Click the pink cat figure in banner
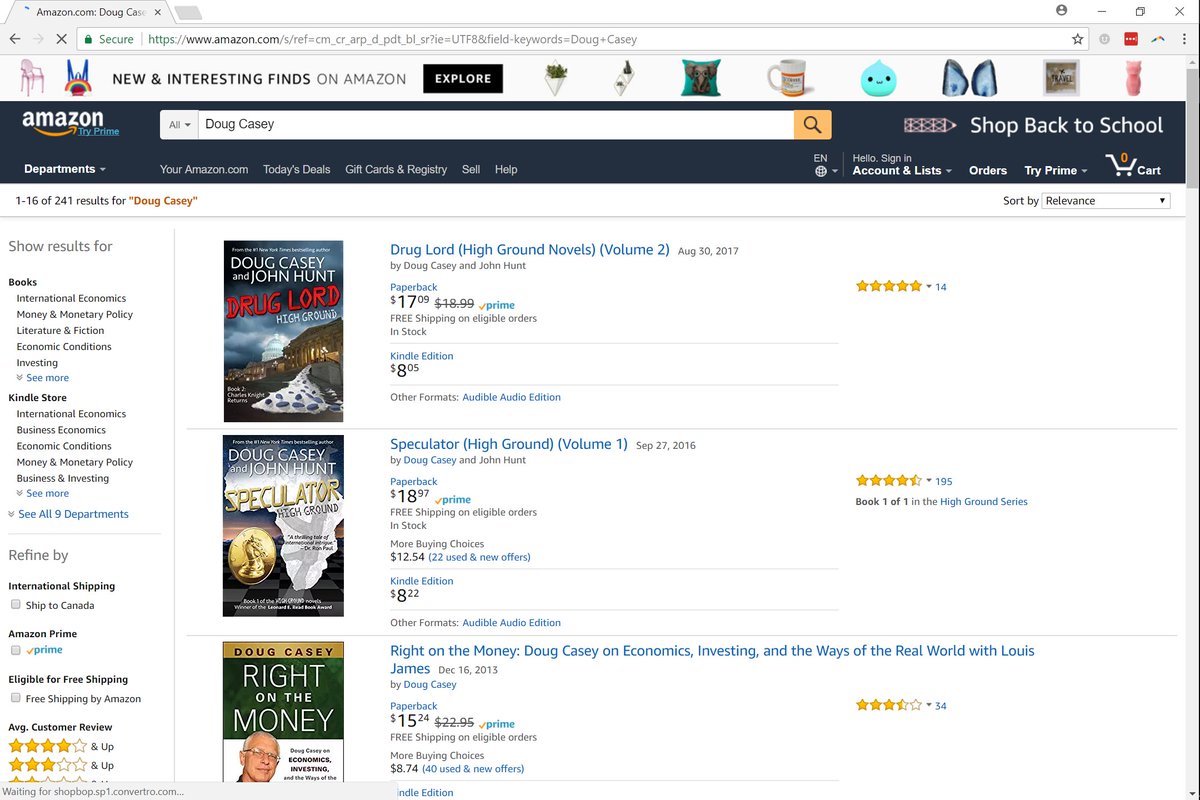Viewport: 1200px width, 800px height. pos(1133,78)
